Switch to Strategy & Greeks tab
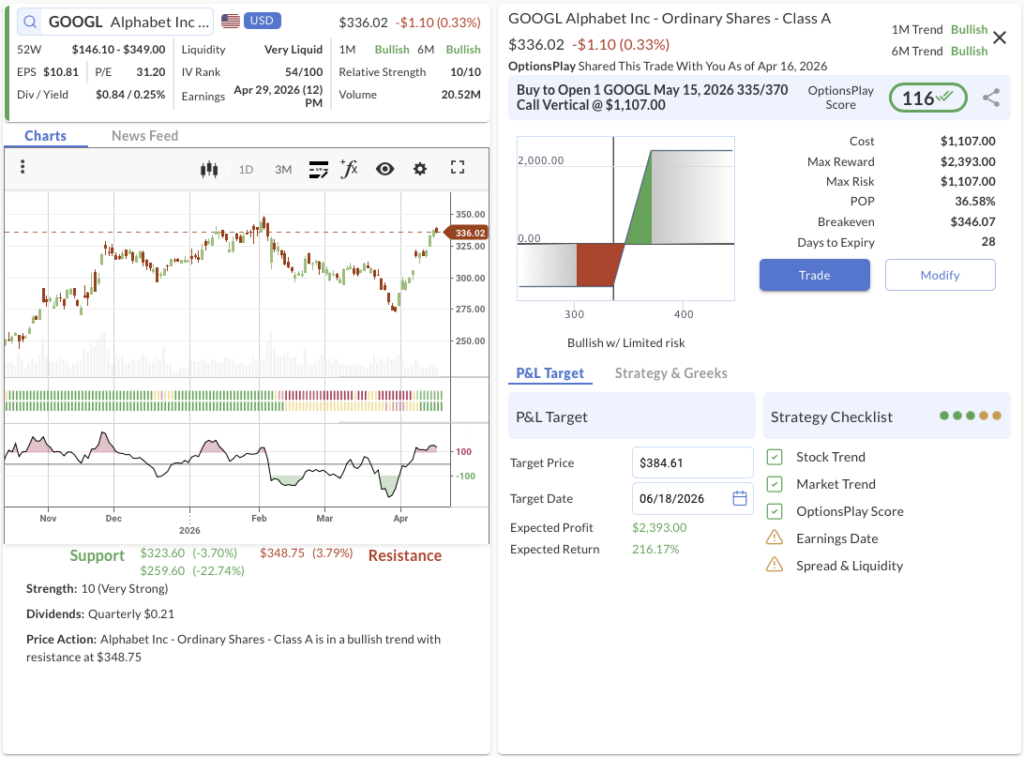 pos(670,373)
